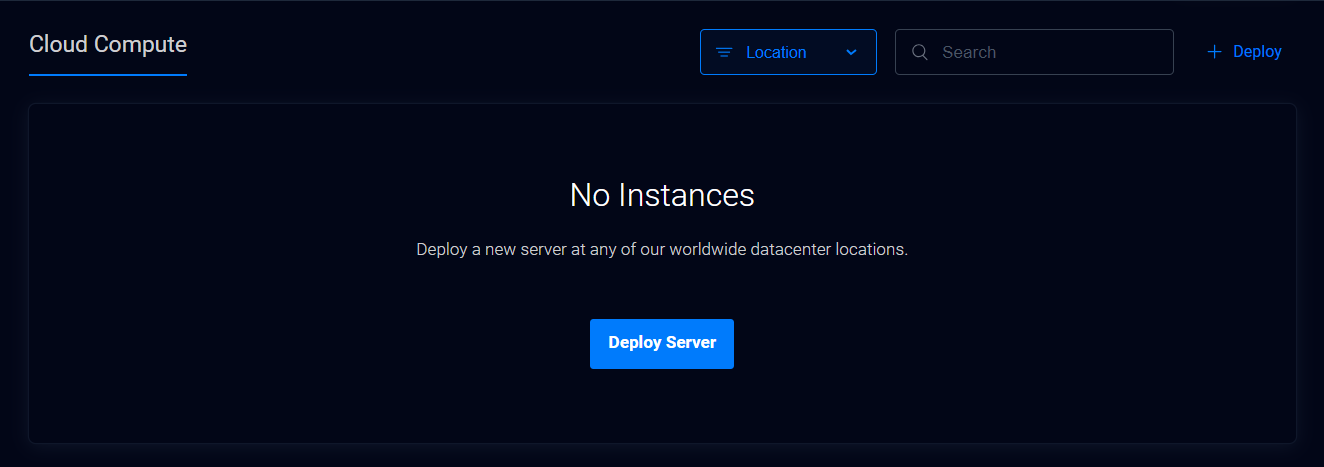This screenshot has width=1324, height=467.
Task: Click the chevron arrow in Location dropdown
Action: tap(851, 52)
